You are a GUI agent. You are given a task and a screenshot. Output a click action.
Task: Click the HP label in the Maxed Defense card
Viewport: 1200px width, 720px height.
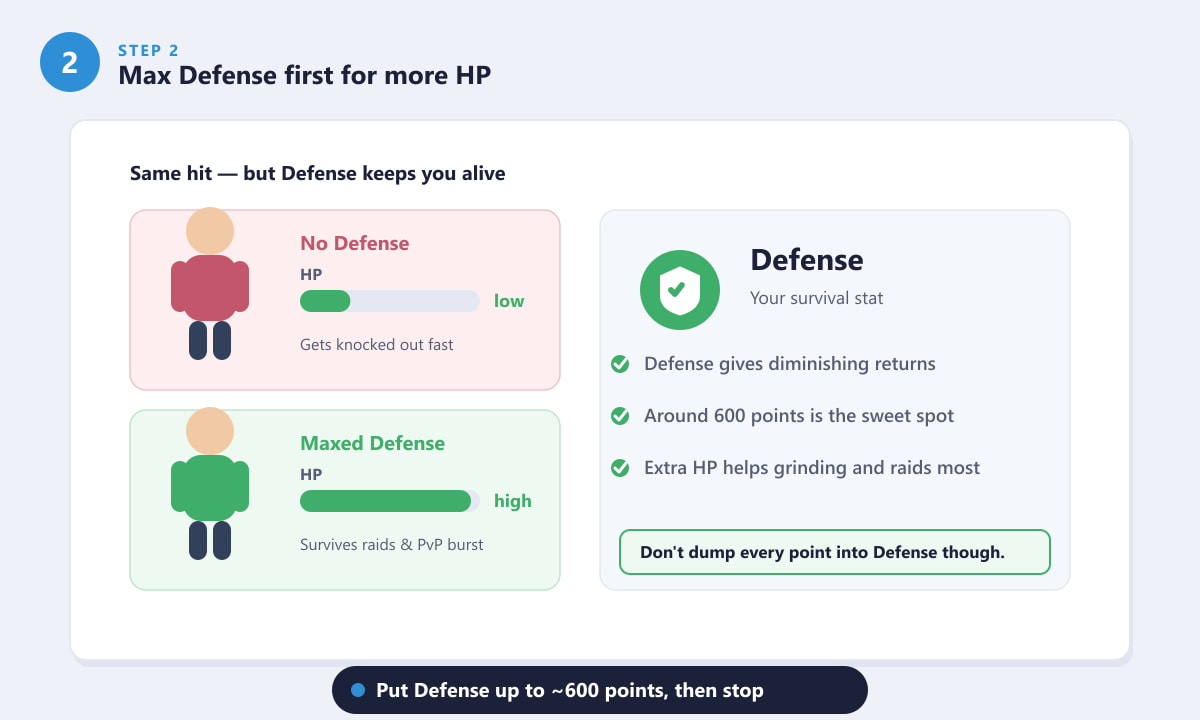[x=311, y=474]
